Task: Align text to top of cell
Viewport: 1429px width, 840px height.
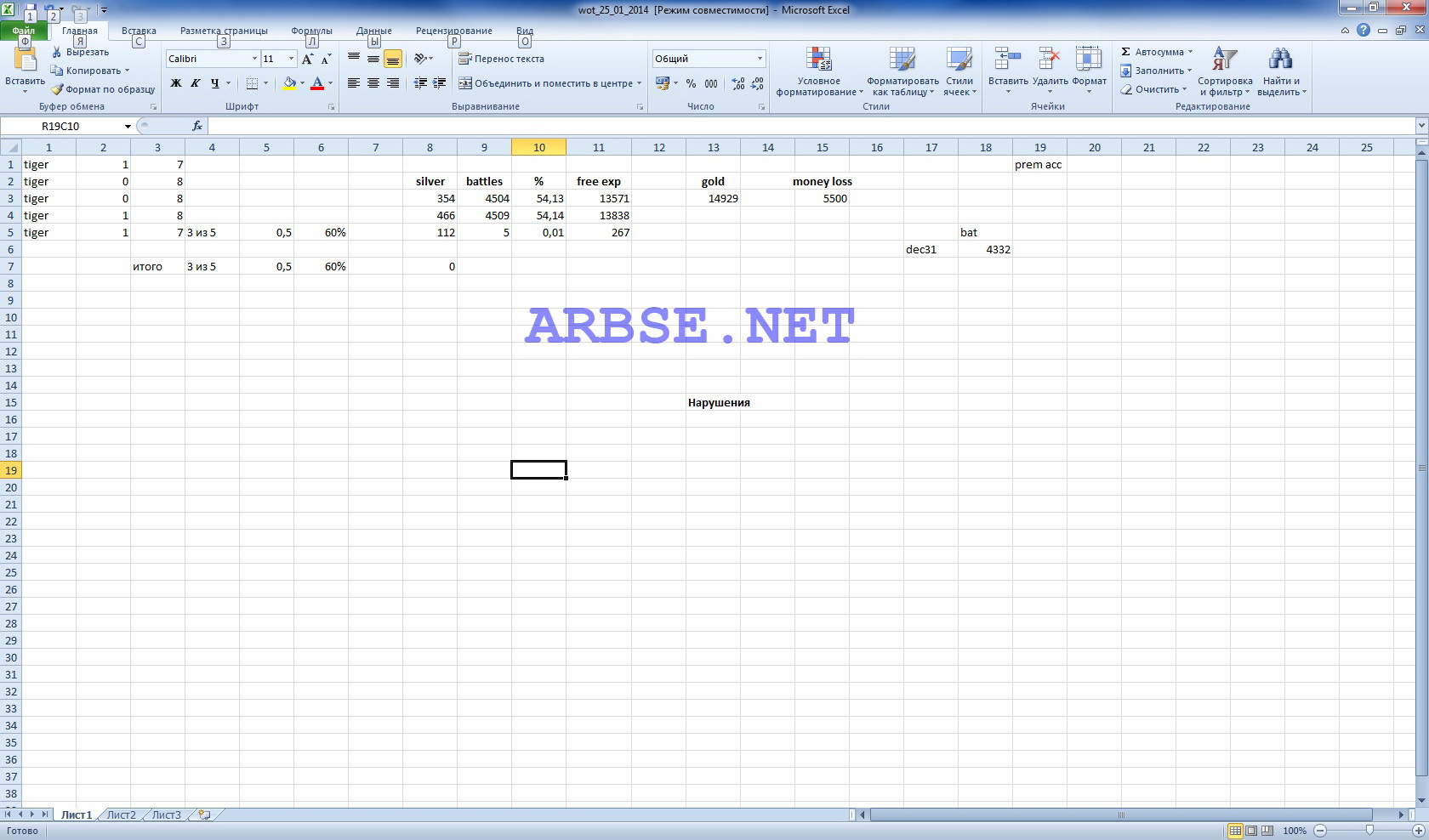Action: (x=354, y=59)
